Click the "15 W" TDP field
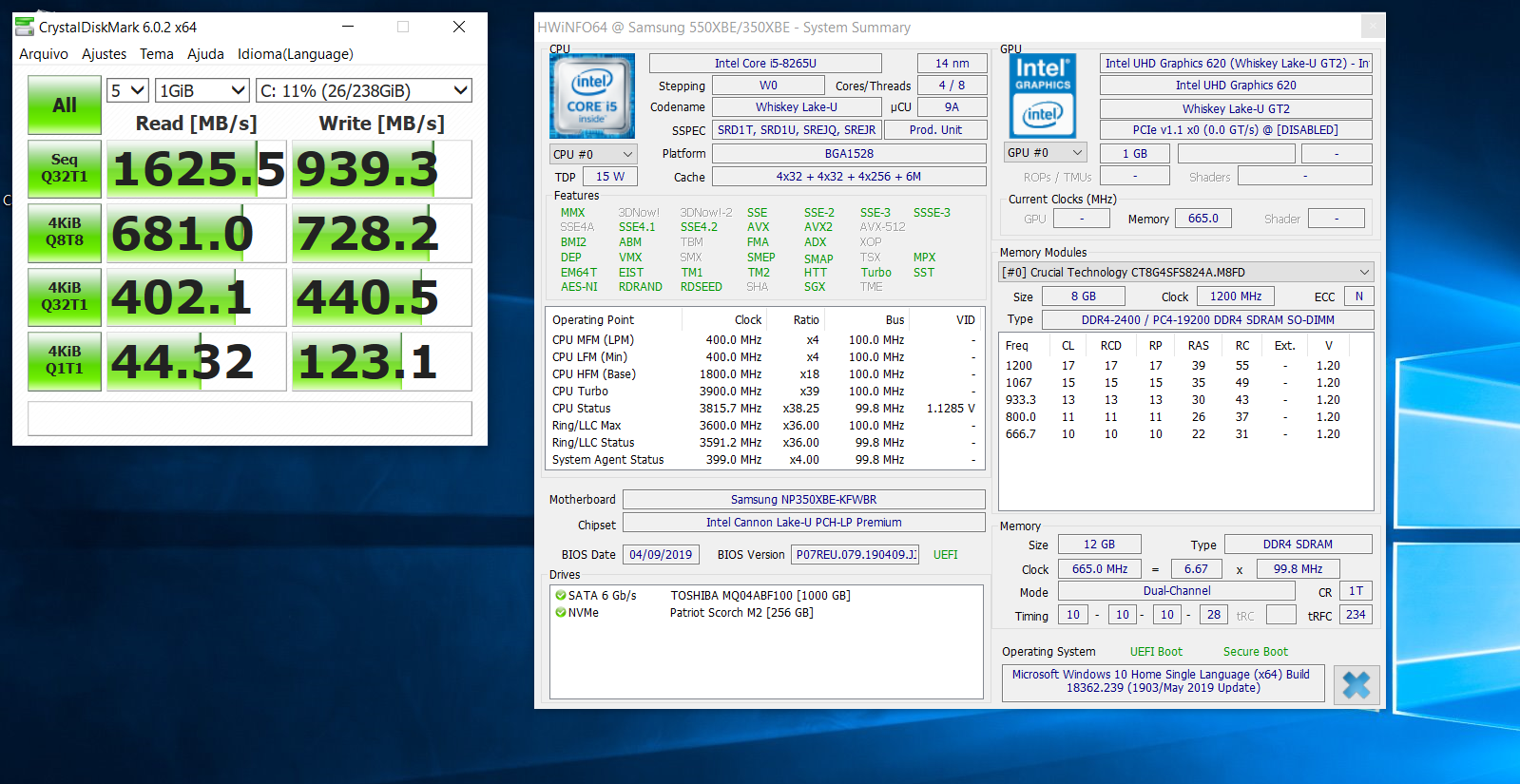This screenshot has height=784, width=1520. pyautogui.click(x=610, y=177)
